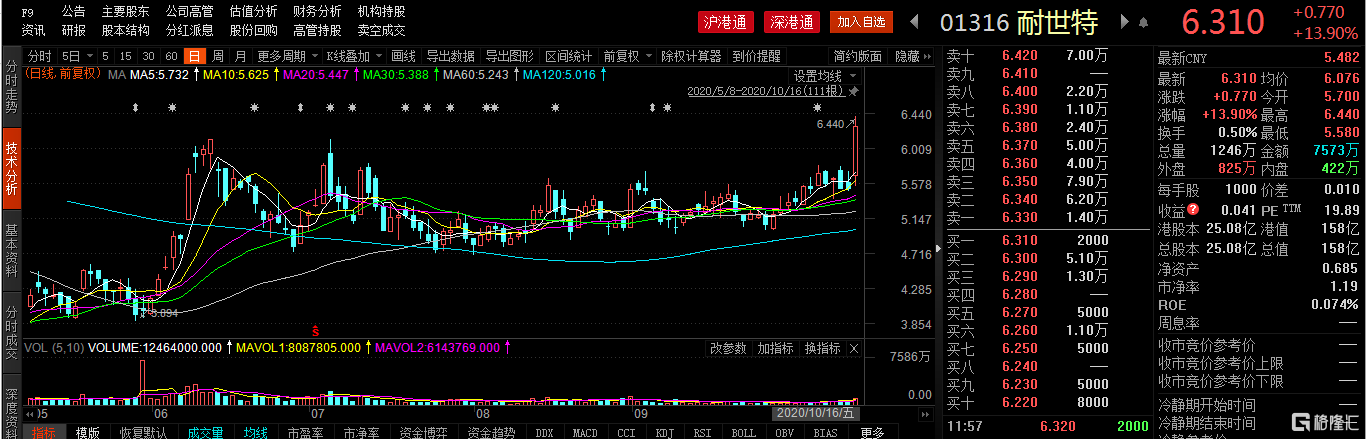This screenshot has height=439, width=1366.
Task: Open 更多 indicators at bottom bar
Action: tap(871, 432)
